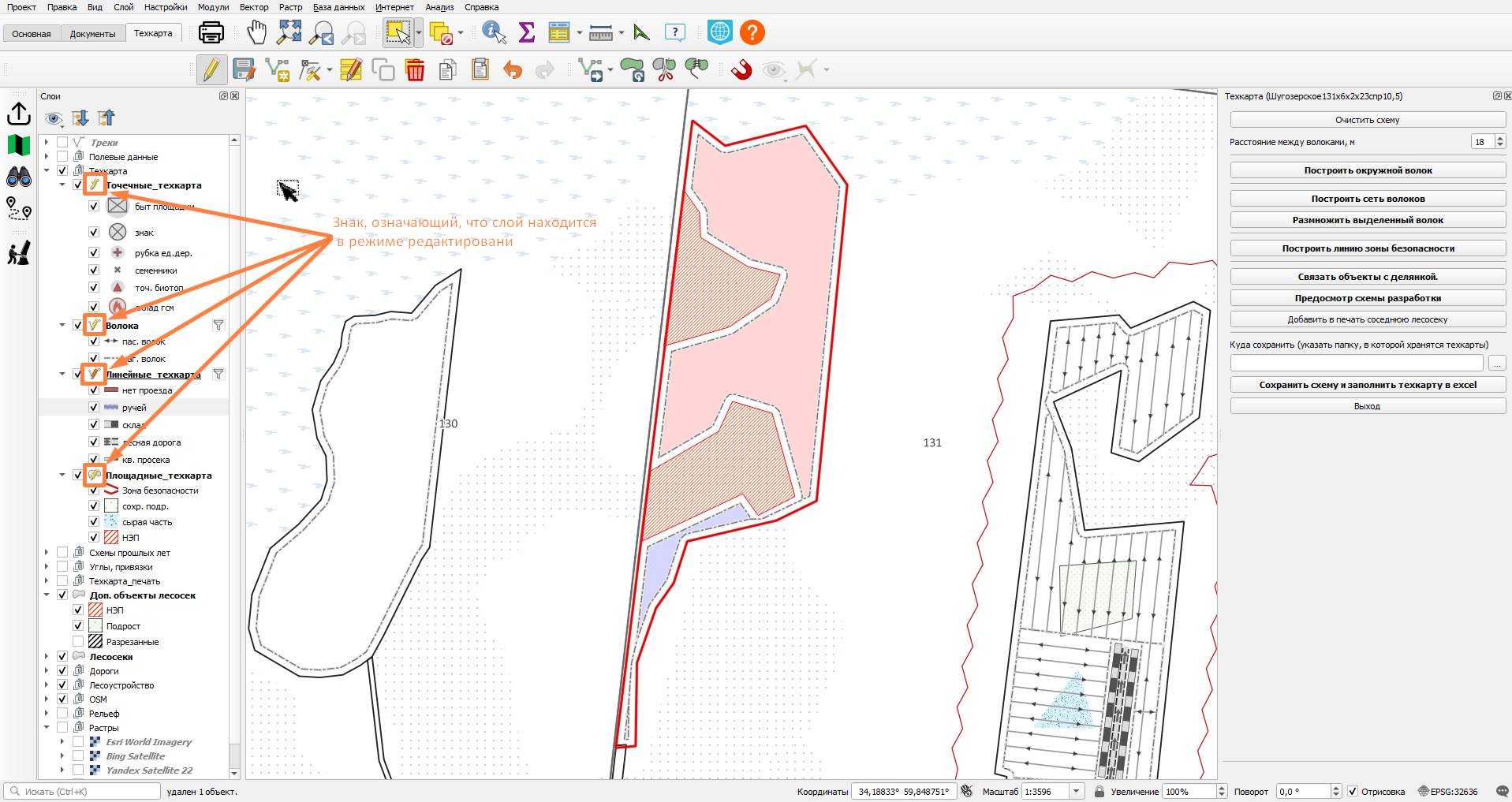Expand the Рельеф group

click(47, 713)
